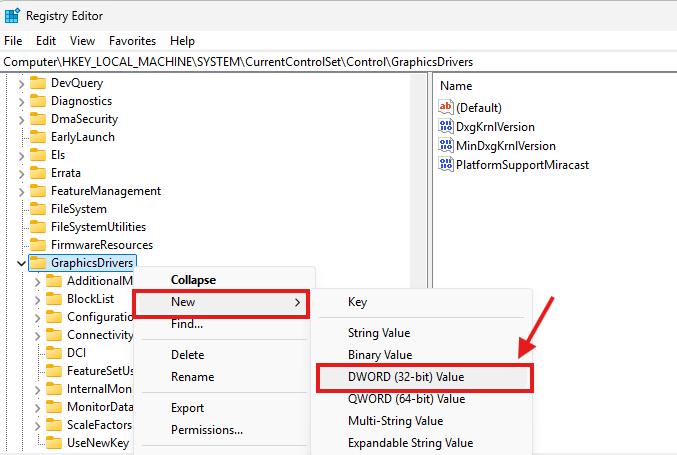Image resolution: width=677 pixels, height=455 pixels.
Task: Choose Export from the context menu
Action: [188, 408]
